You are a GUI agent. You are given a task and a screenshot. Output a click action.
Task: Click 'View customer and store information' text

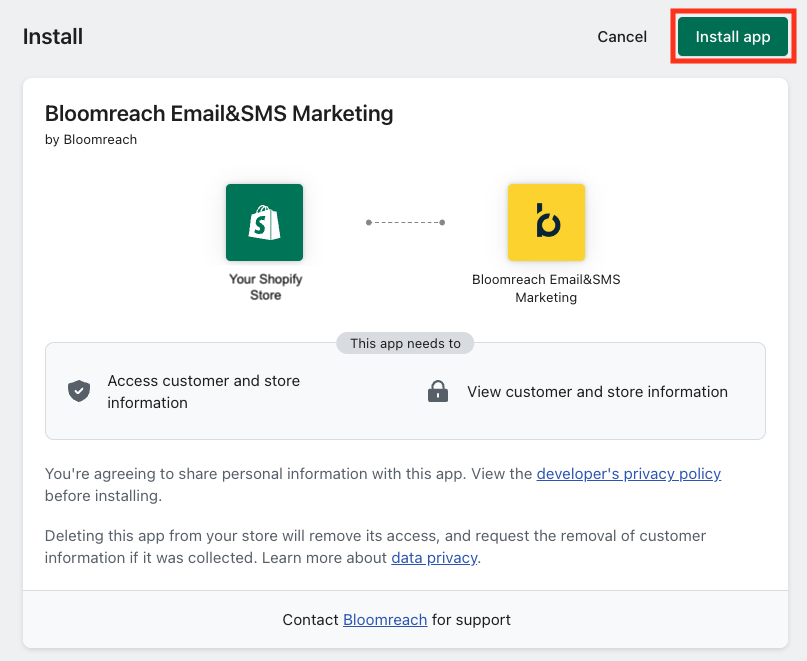point(597,392)
